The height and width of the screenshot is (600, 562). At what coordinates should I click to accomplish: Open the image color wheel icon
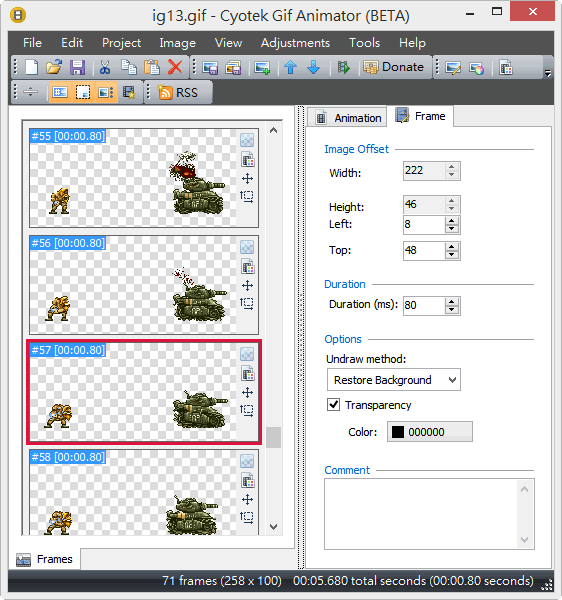tap(476, 68)
